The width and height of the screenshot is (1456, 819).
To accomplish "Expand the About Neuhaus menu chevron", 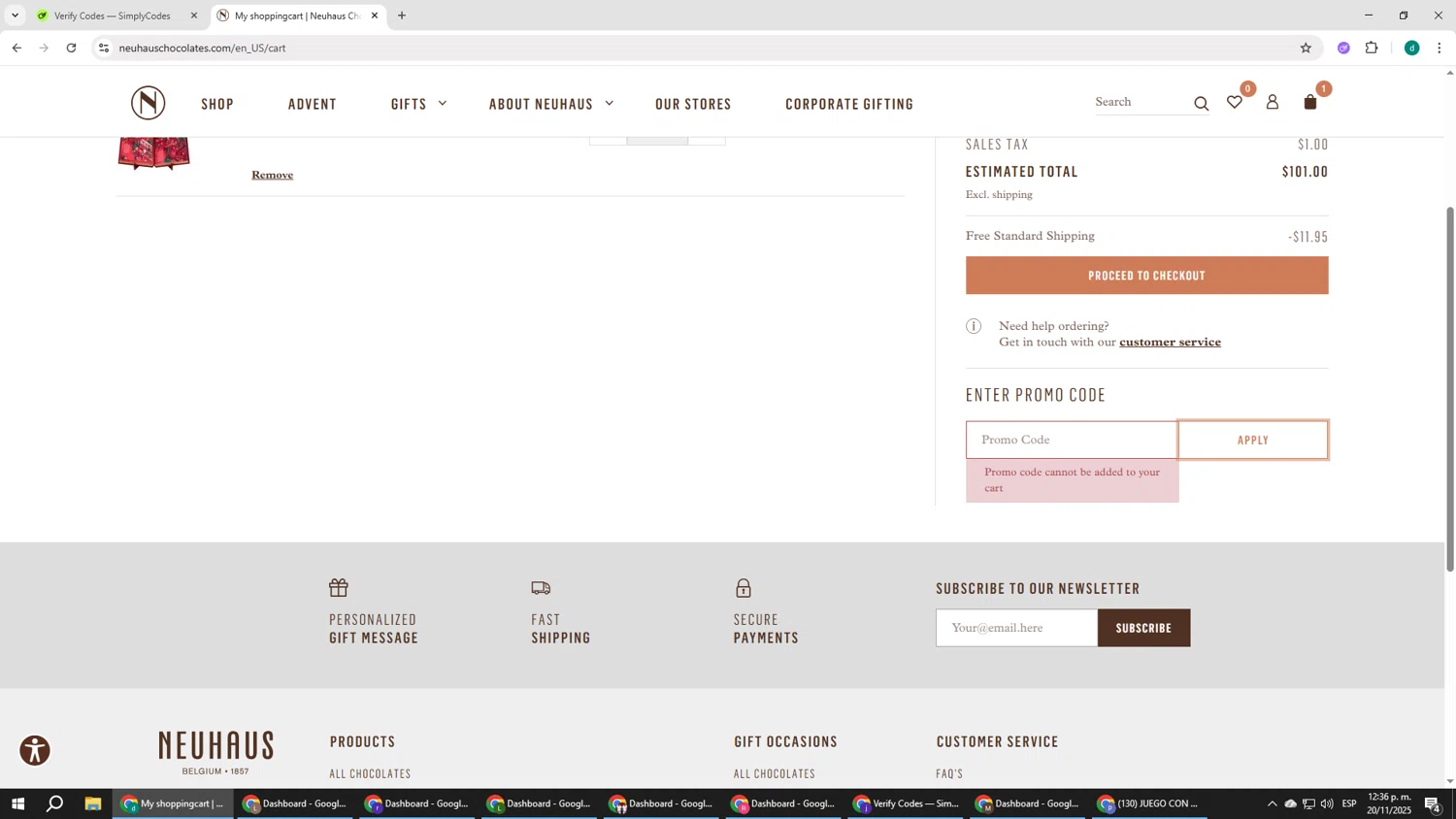I will coord(610,103).
